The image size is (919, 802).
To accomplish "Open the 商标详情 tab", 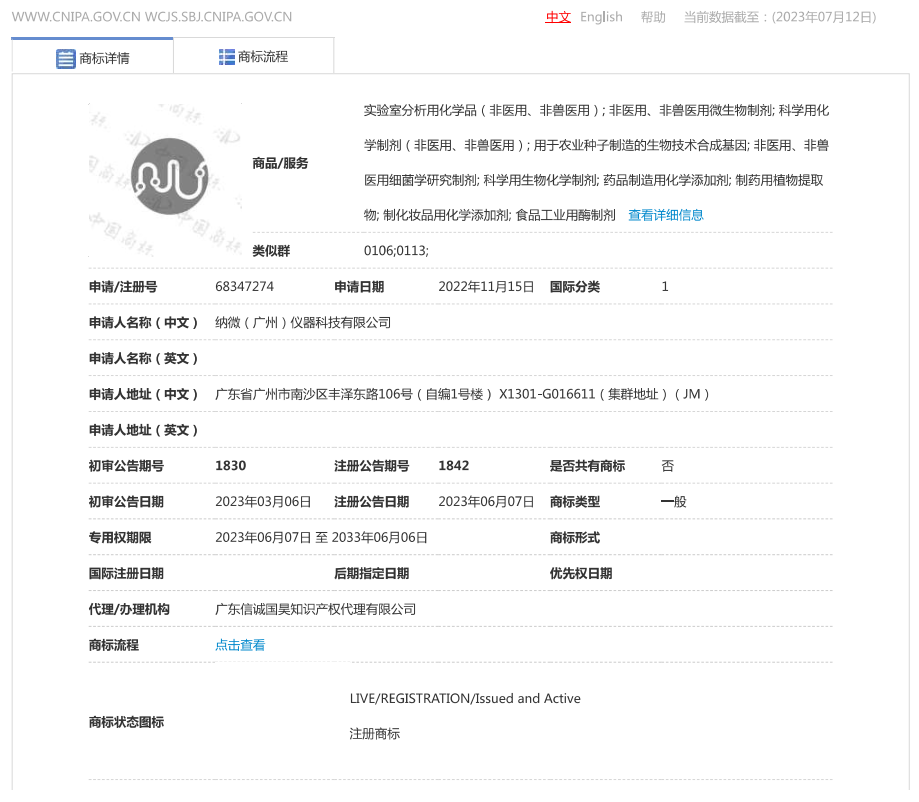I will coord(93,57).
